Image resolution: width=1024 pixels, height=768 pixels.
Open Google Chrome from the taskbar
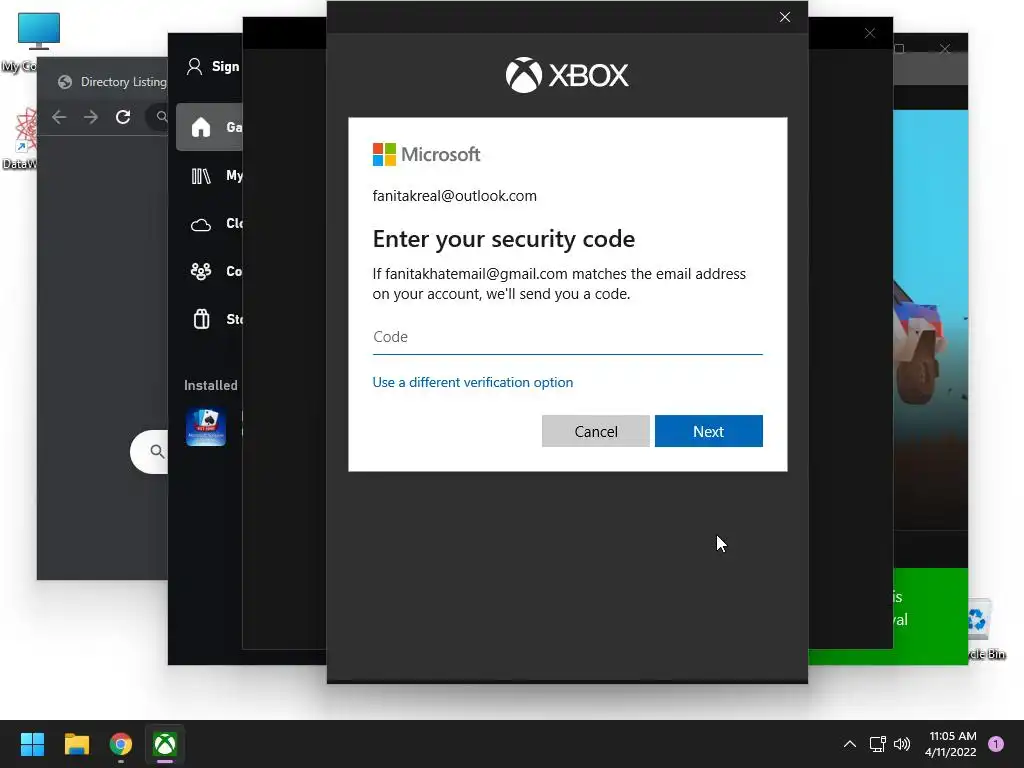click(121, 744)
